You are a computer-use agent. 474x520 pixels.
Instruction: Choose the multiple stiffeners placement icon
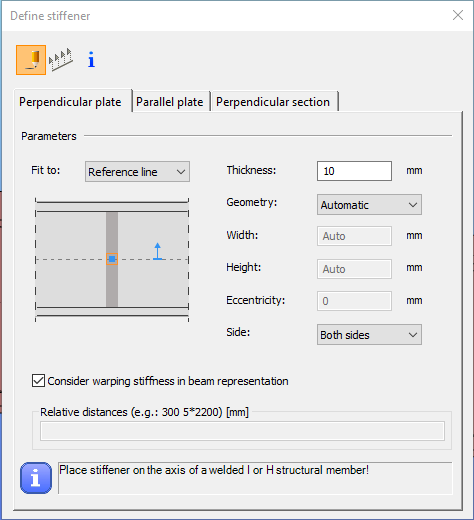(x=61, y=60)
